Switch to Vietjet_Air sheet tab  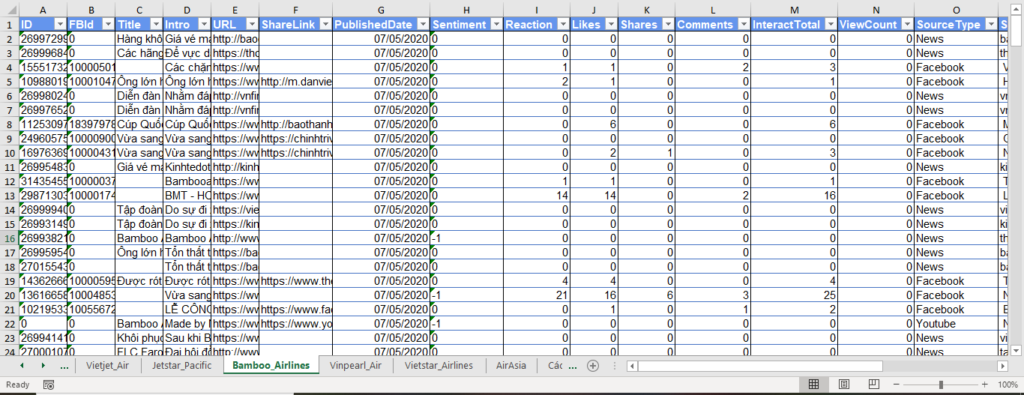tap(108, 366)
